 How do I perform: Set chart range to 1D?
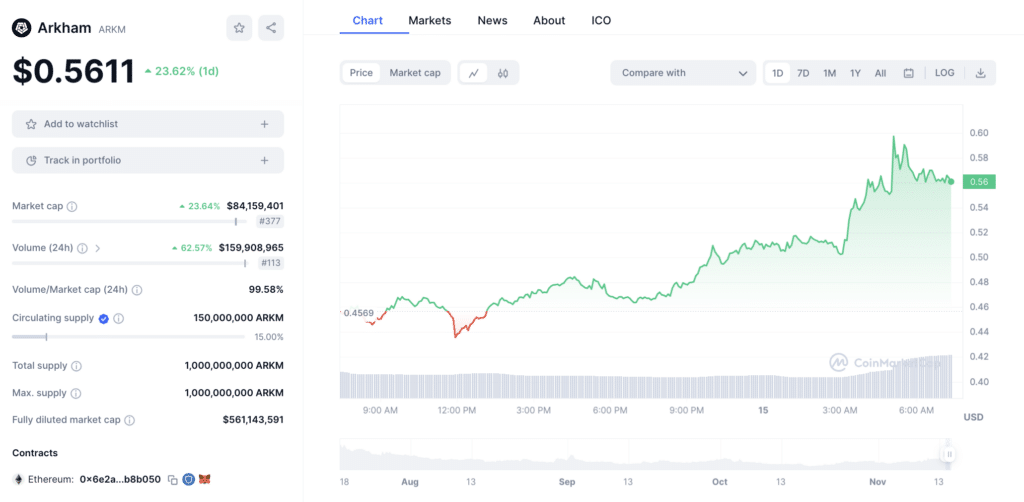(778, 73)
